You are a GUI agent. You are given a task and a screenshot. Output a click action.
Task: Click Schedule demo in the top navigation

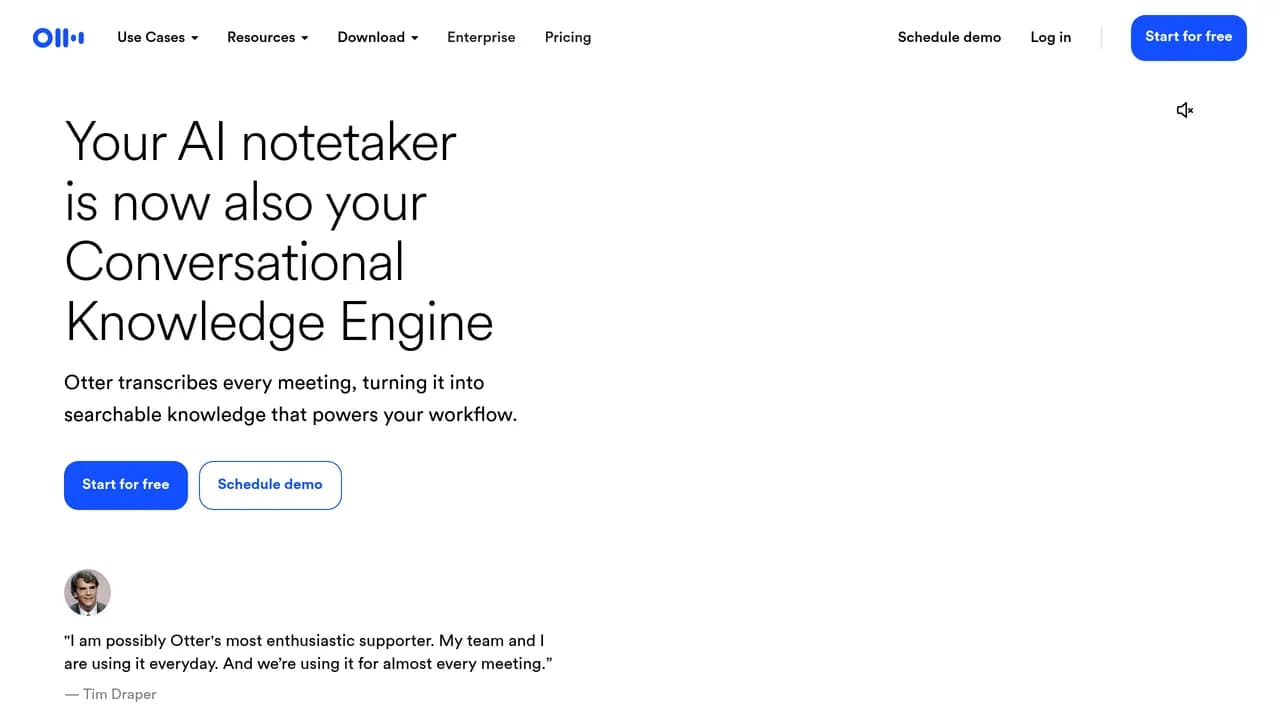pyautogui.click(x=949, y=37)
